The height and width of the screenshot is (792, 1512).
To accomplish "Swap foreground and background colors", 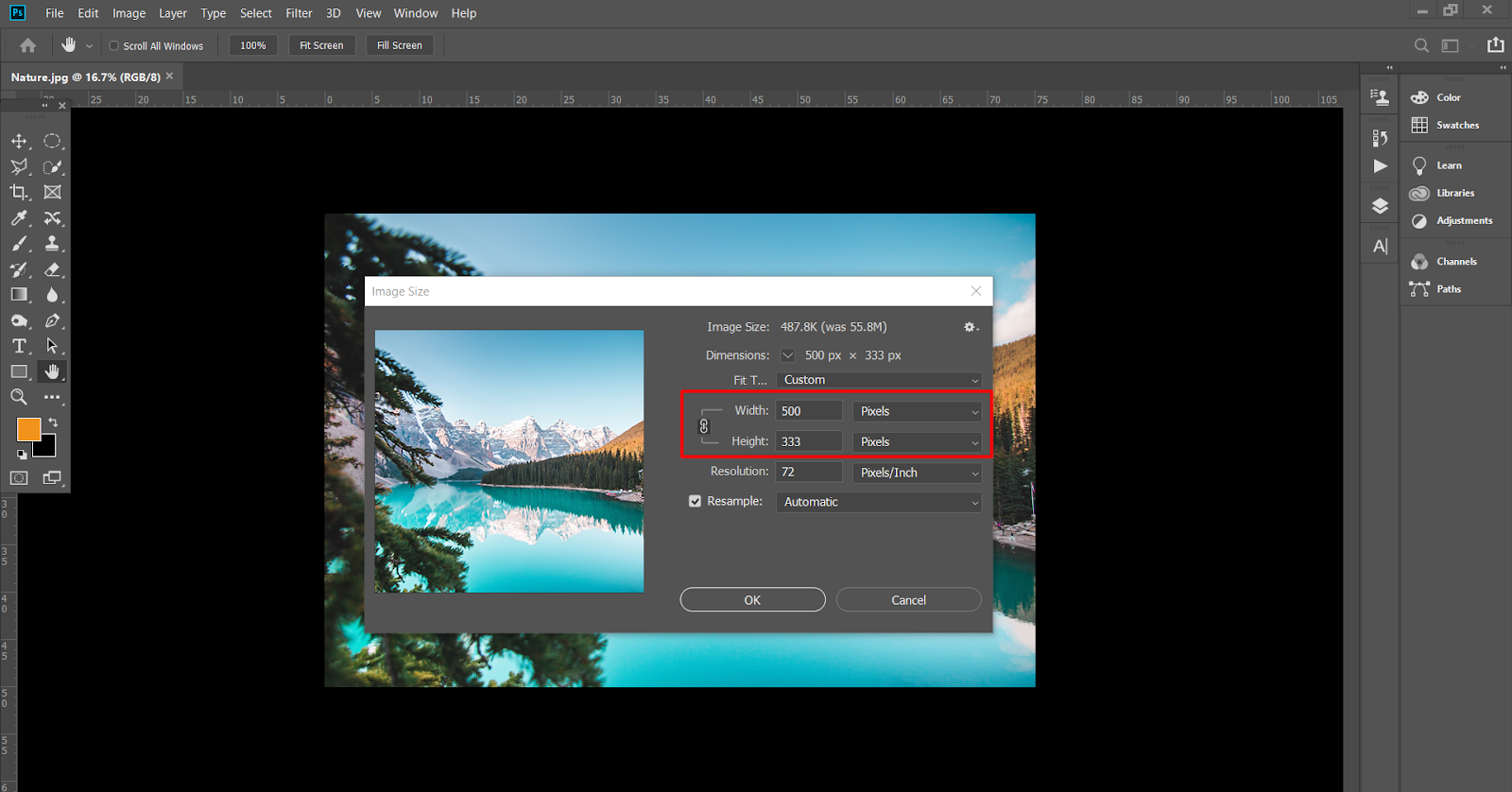I will (53, 422).
